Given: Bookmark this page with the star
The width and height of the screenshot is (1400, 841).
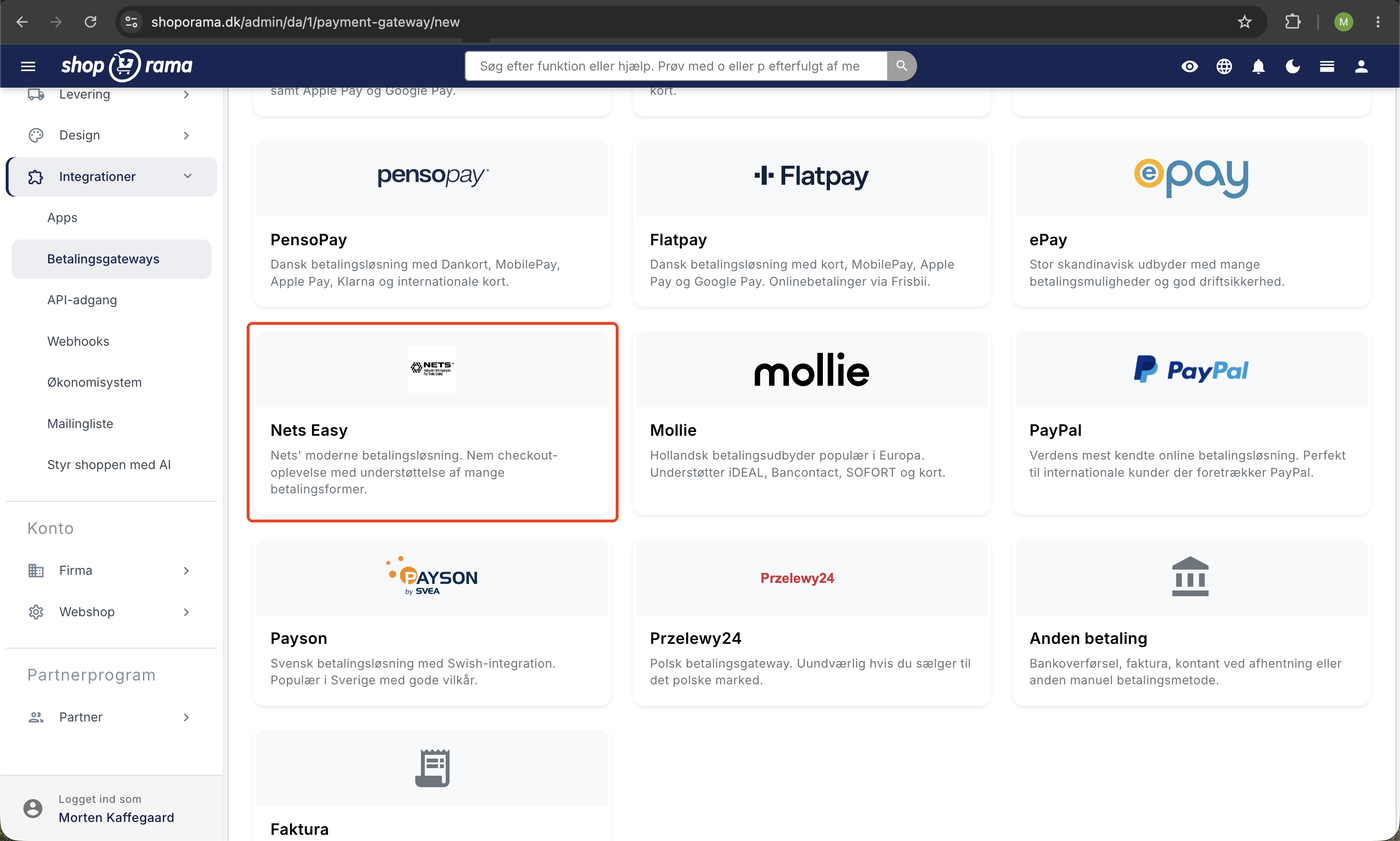Looking at the screenshot, I should (x=1245, y=21).
